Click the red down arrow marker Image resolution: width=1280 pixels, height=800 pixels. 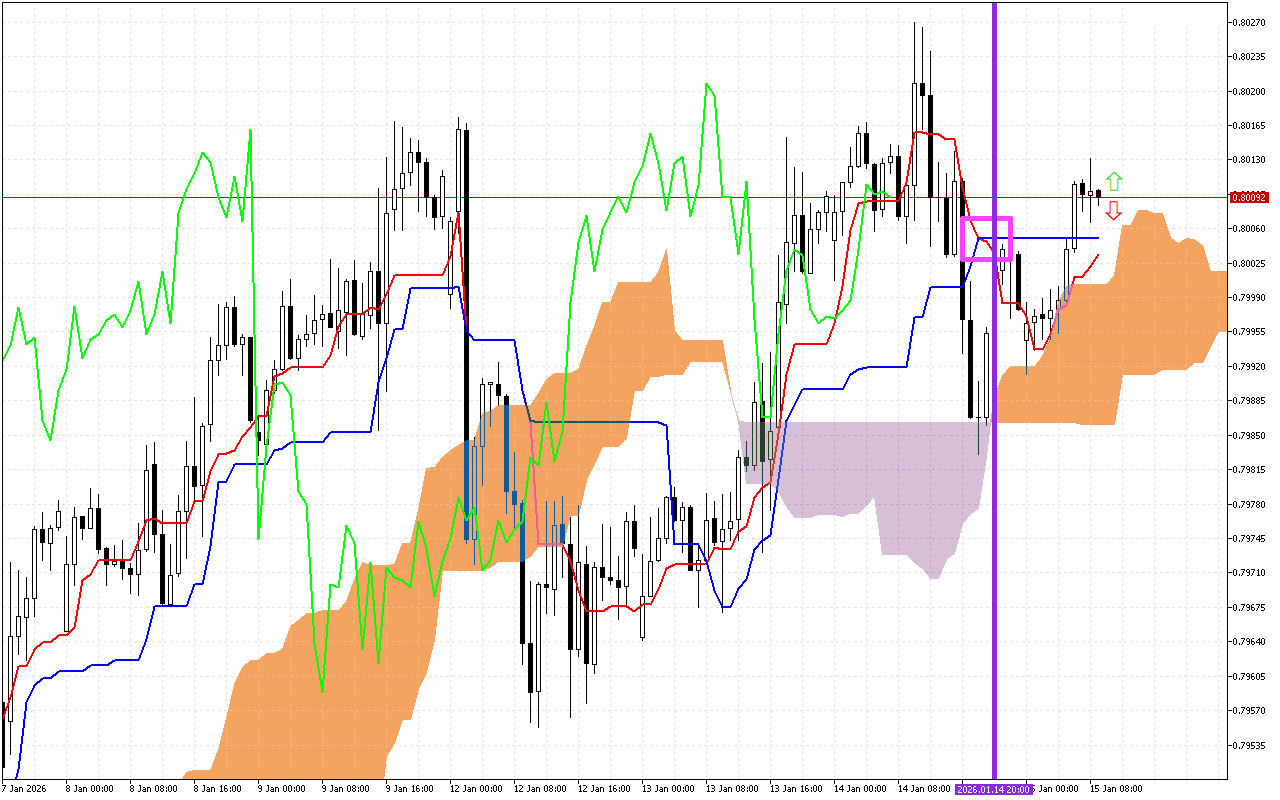(1114, 210)
